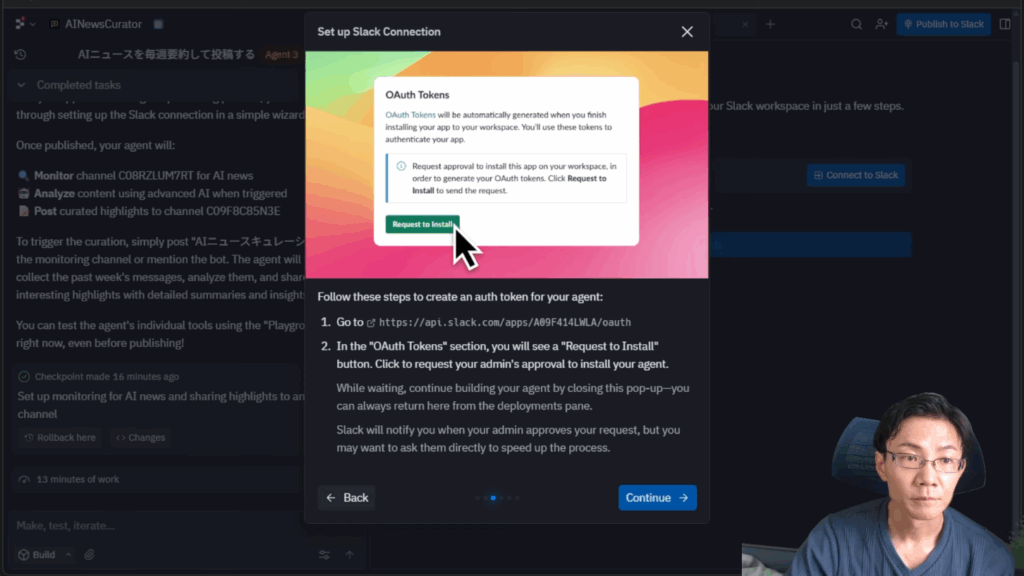Click the invite user icon

(x=882, y=24)
